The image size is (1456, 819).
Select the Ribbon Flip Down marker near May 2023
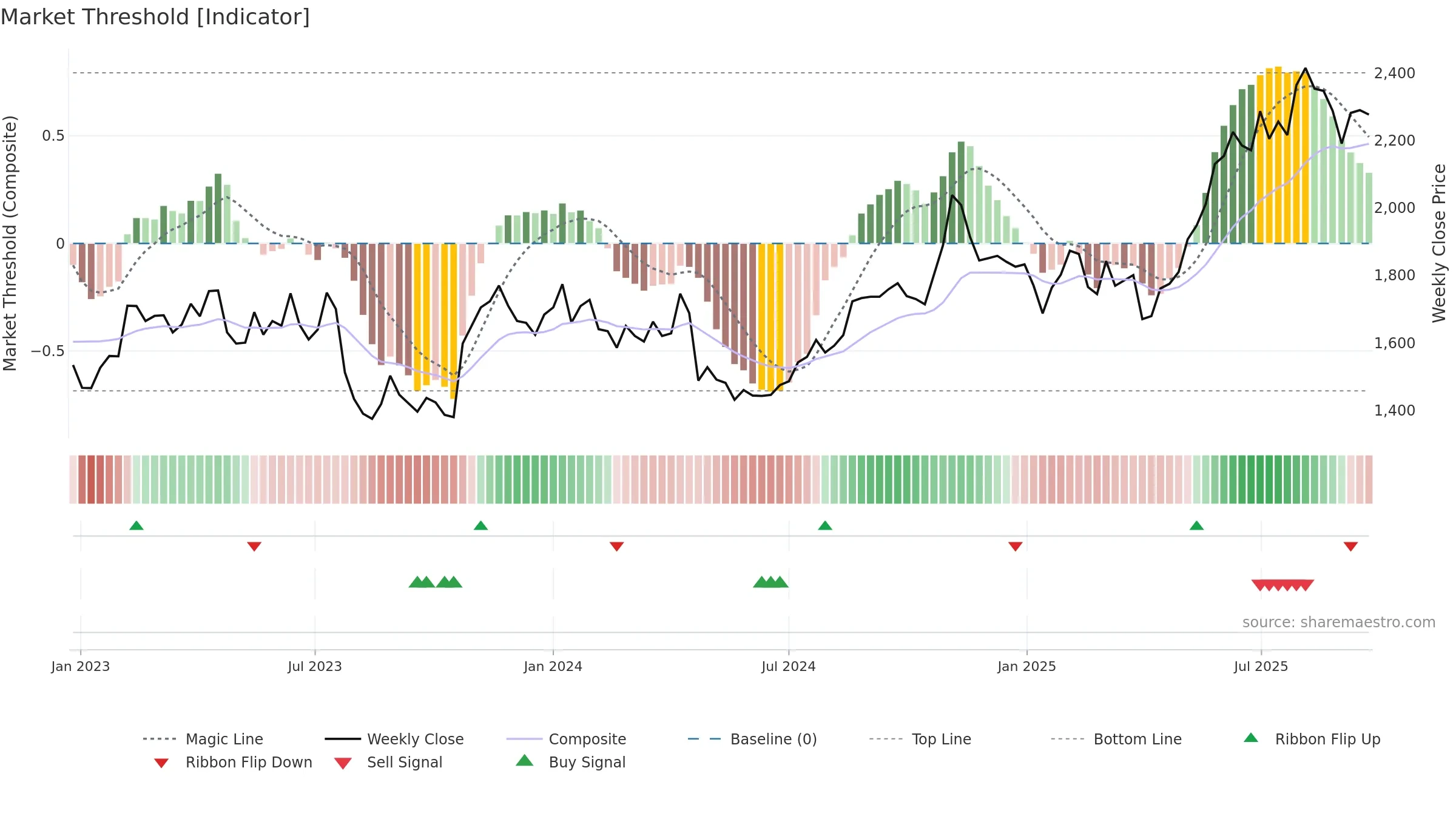(x=254, y=547)
